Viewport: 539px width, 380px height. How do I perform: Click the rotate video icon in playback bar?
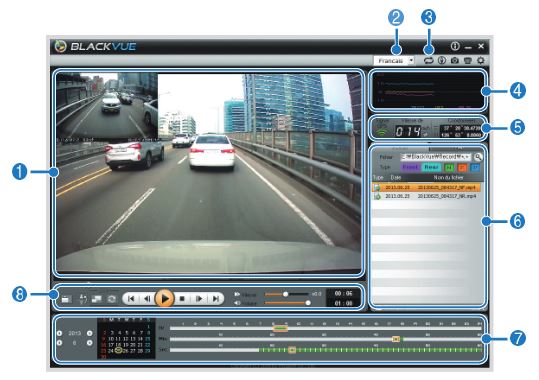point(111,299)
